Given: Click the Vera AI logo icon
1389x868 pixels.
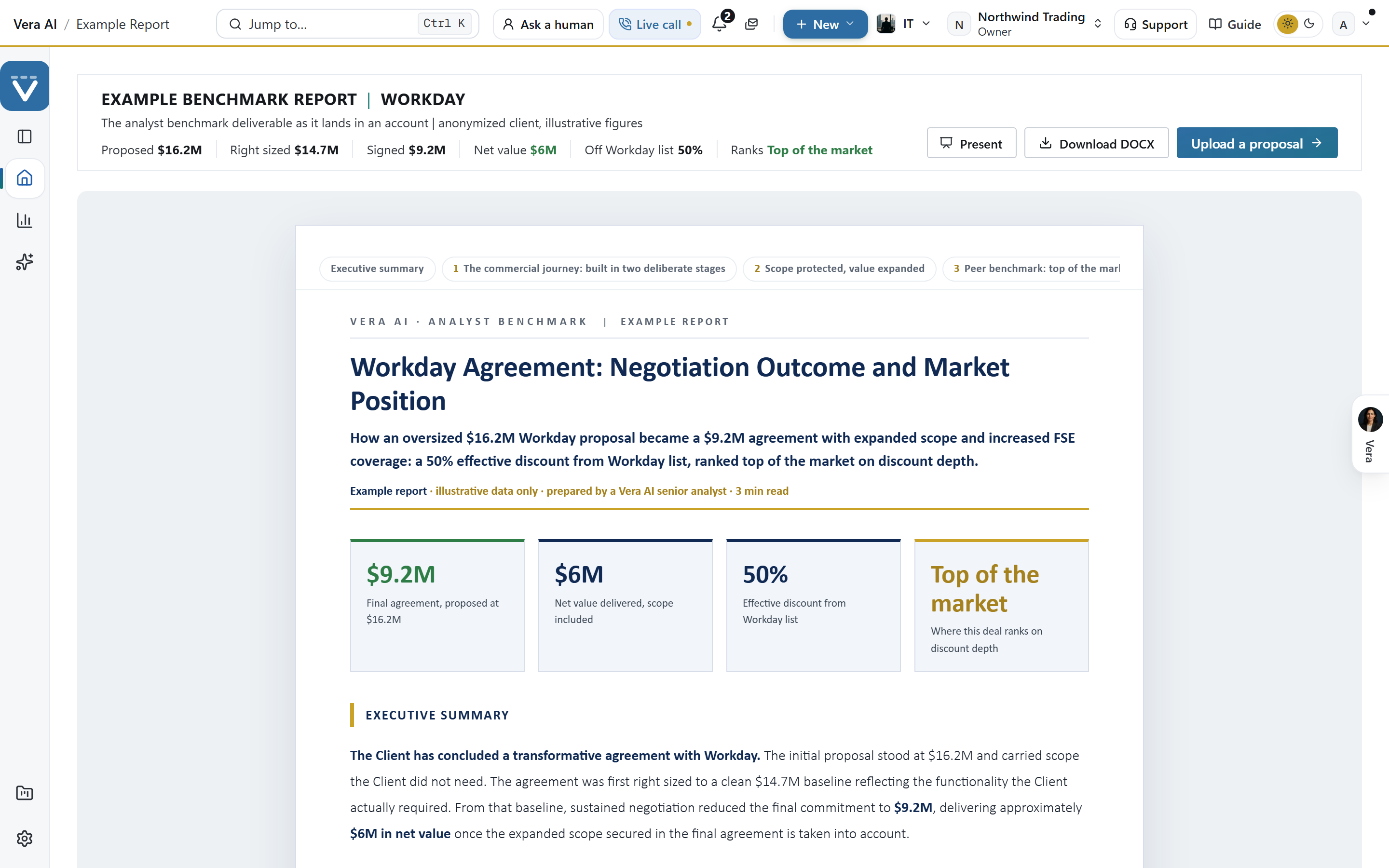Looking at the screenshot, I should 24,86.
